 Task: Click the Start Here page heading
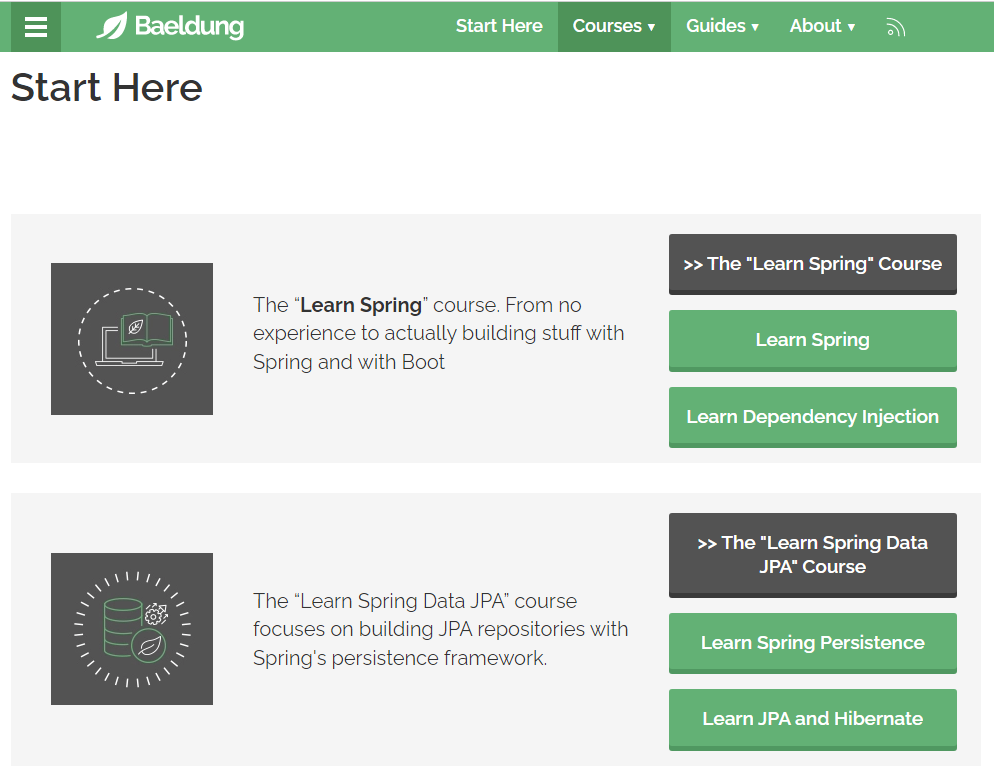pyautogui.click(x=106, y=87)
